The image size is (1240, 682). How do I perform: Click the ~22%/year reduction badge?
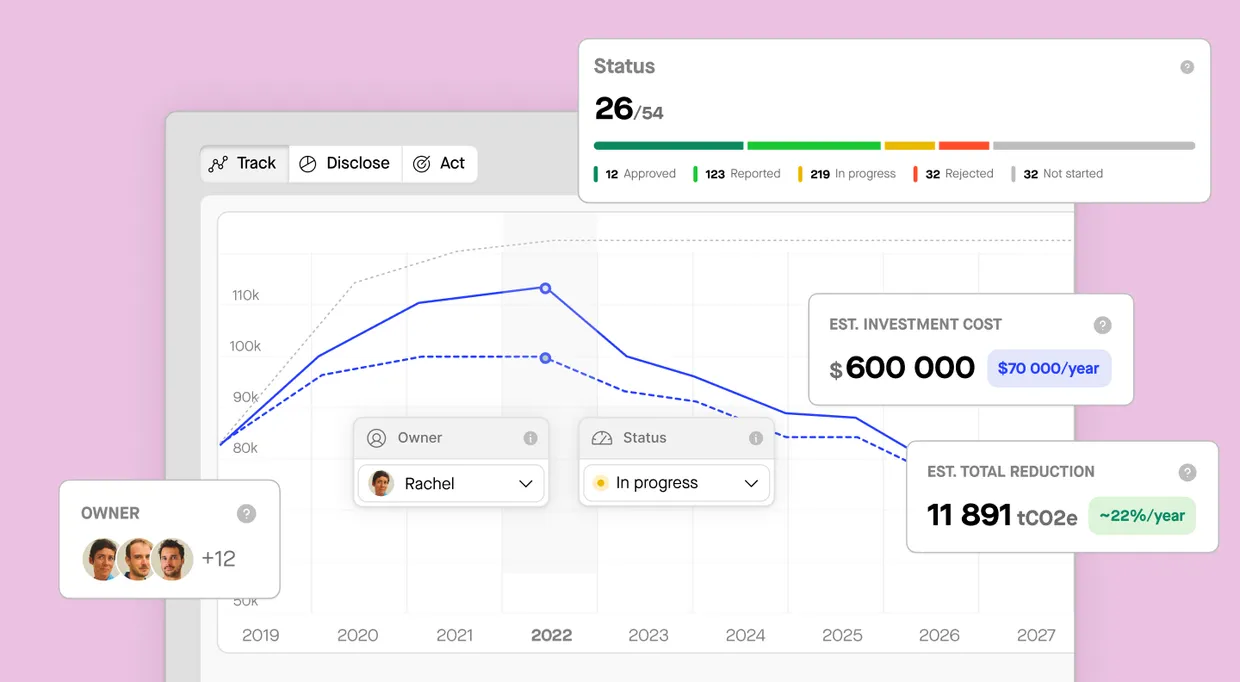pos(1141,516)
